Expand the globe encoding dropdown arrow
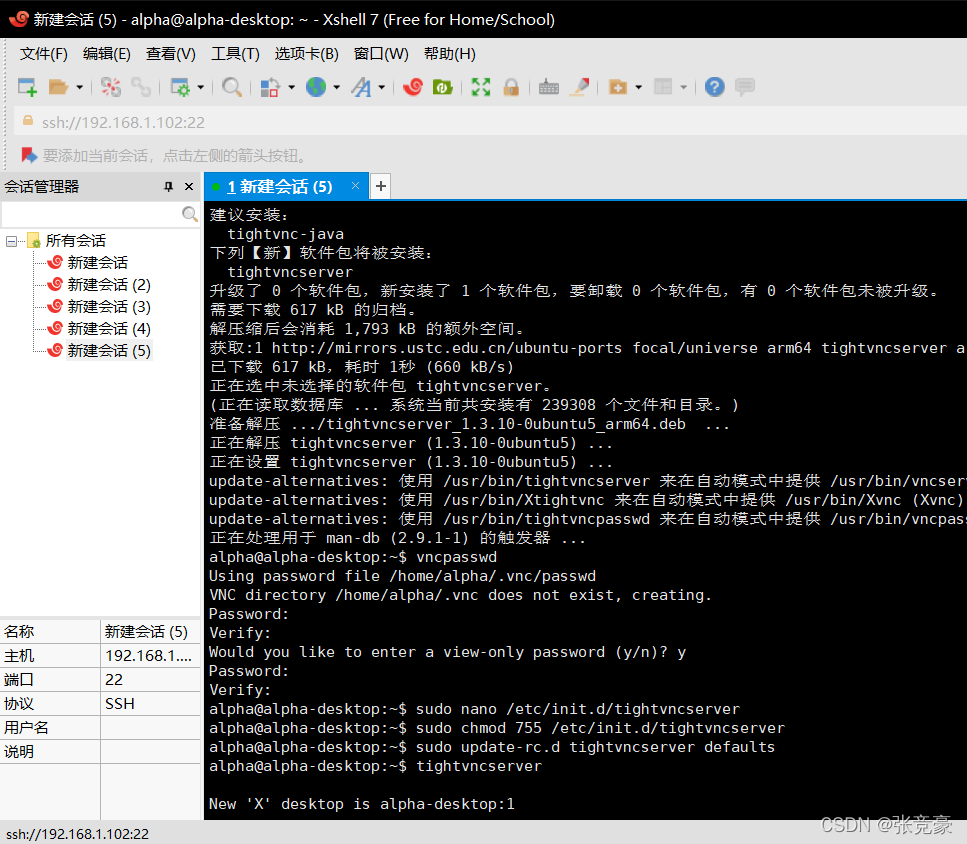Screen dimensions: 967x844 click(x=337, y=88)
